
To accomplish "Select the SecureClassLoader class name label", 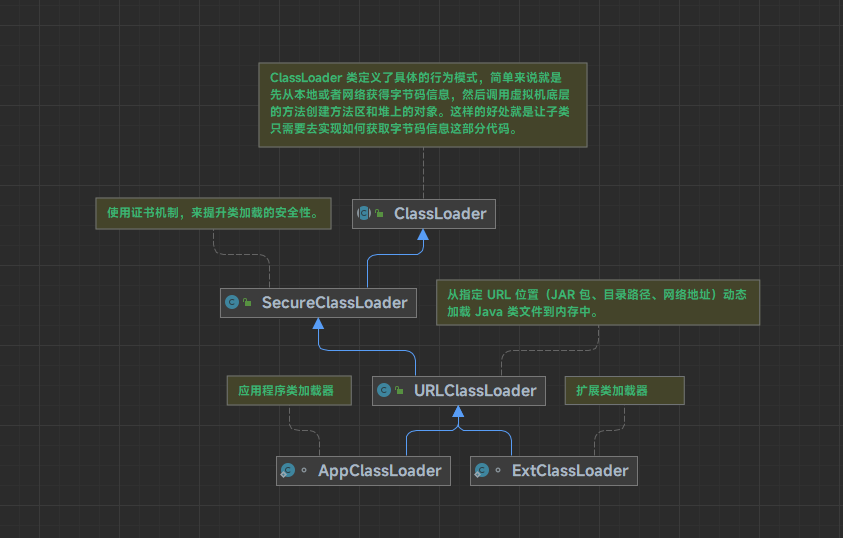I will click(334, 302).
